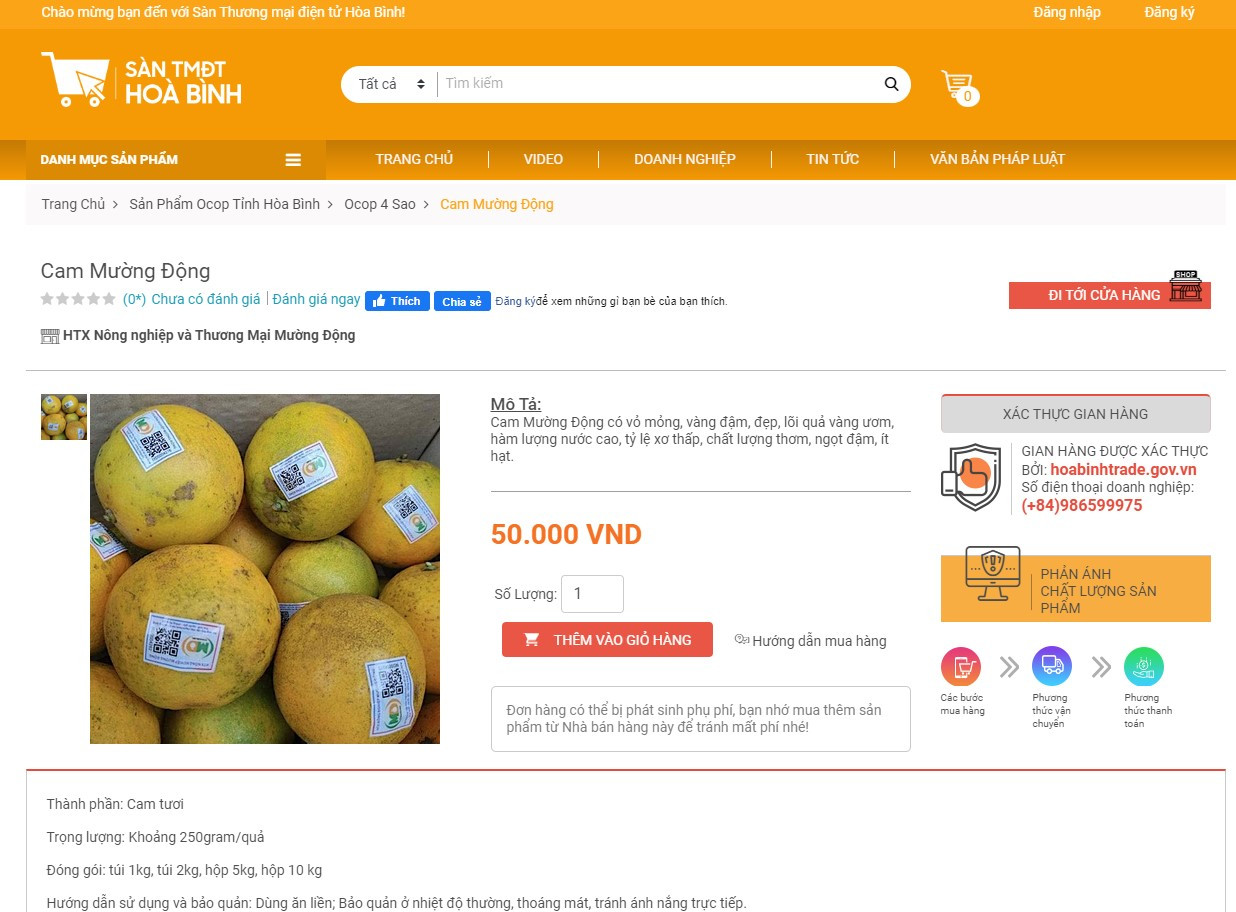
Task: Go to store via Đi tới cửa hàng
Action: point(1109,294)
